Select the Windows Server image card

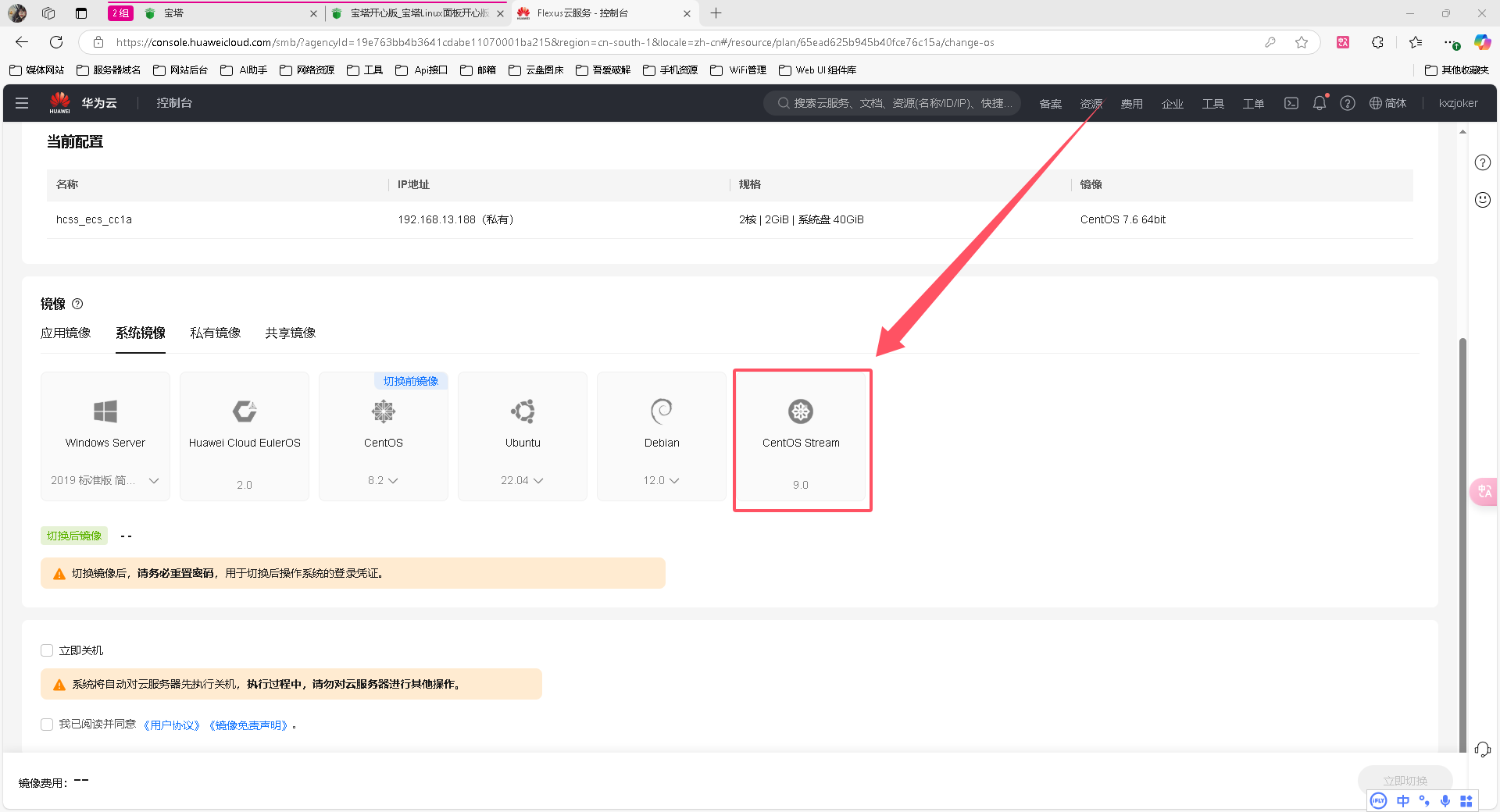click(105, 436)
